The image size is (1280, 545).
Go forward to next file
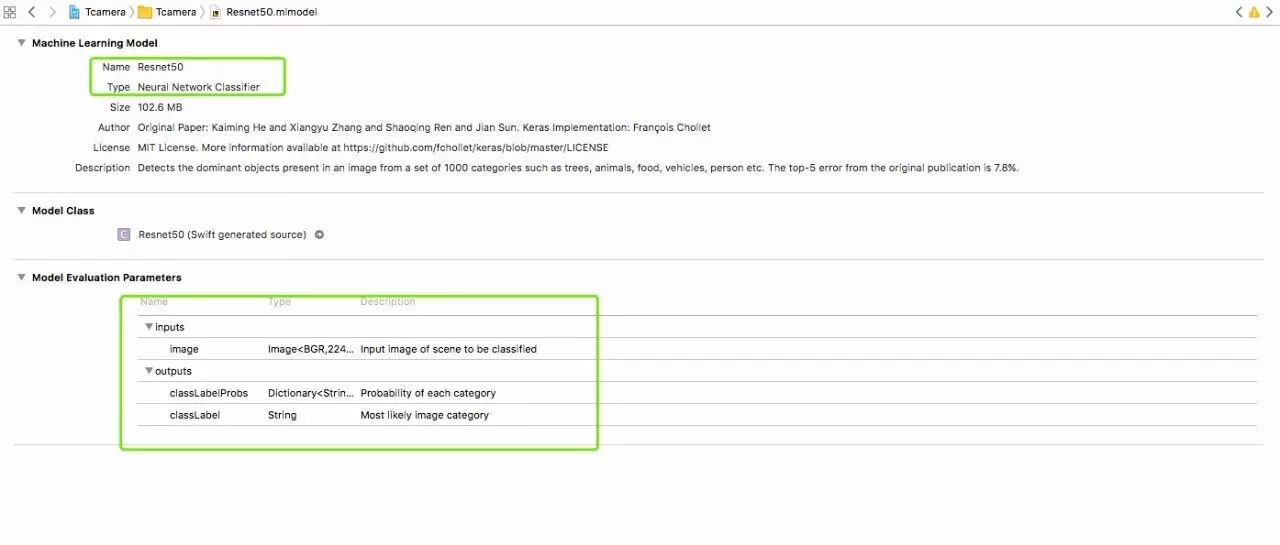coord(52,12)
